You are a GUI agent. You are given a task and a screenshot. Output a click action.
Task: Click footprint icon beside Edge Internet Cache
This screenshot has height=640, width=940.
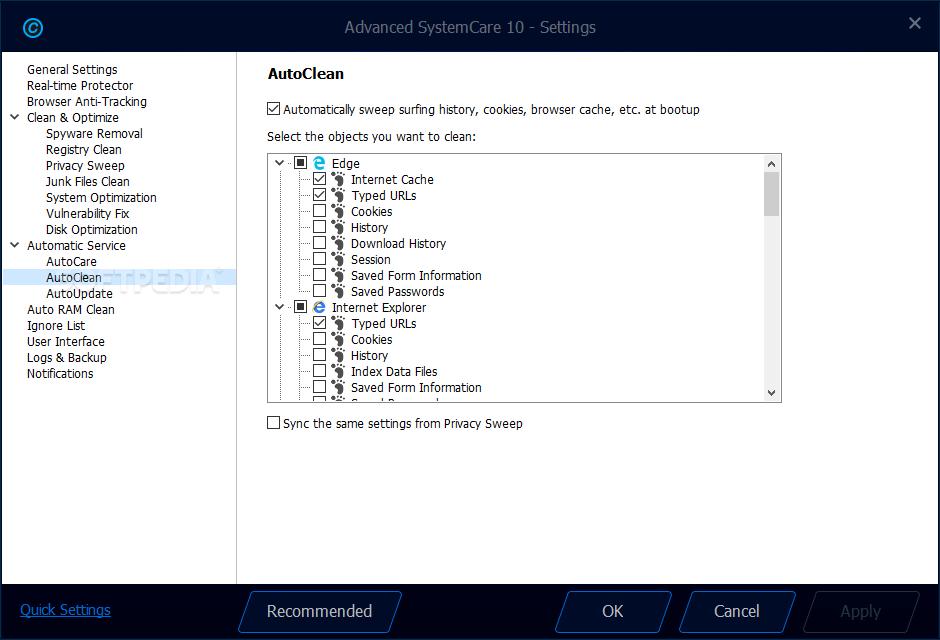point(338,179)
